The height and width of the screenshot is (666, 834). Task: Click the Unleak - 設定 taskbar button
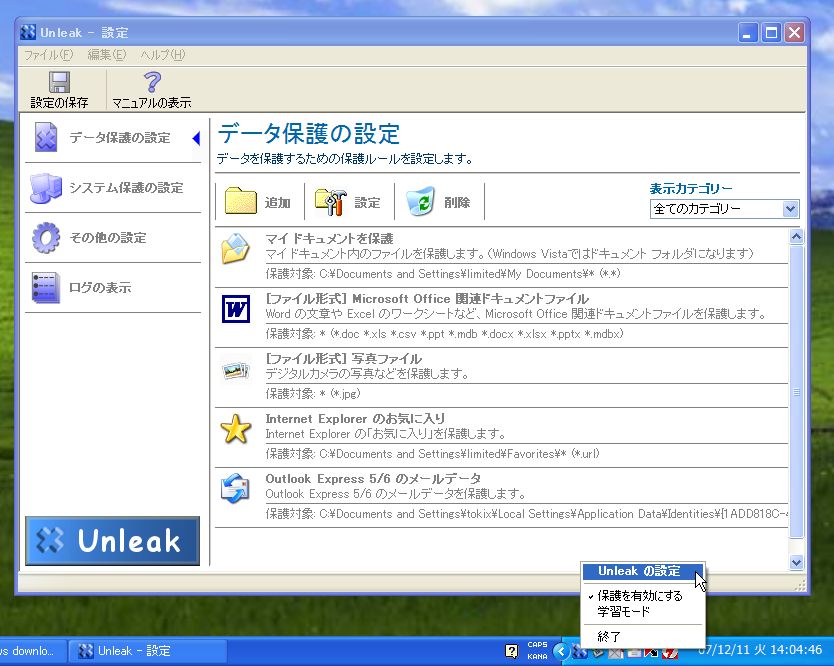coord(148,651)
